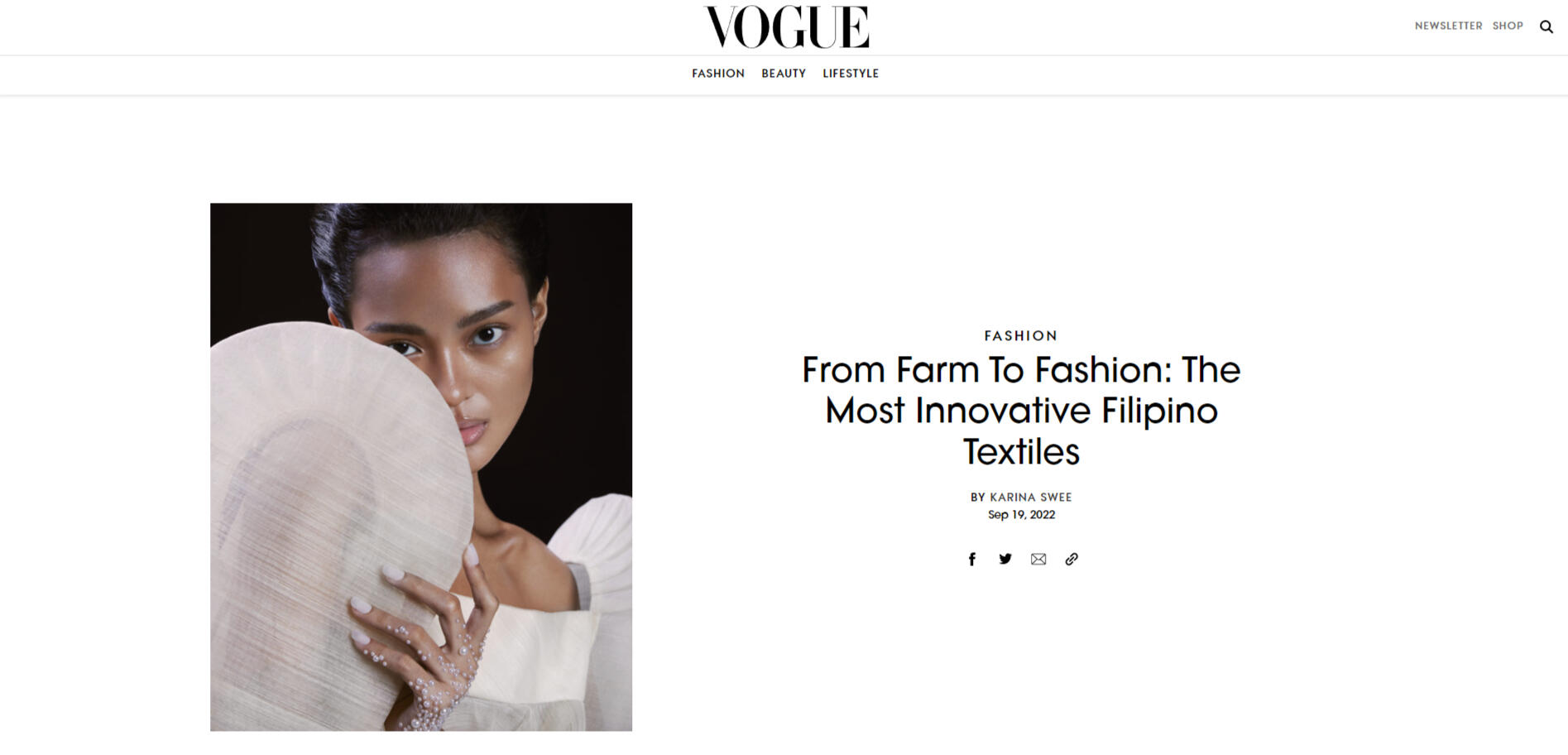This screenshot has width=1568, height=755.
Task: View author Karina Swee's page
Action: tap(1031, 497)
